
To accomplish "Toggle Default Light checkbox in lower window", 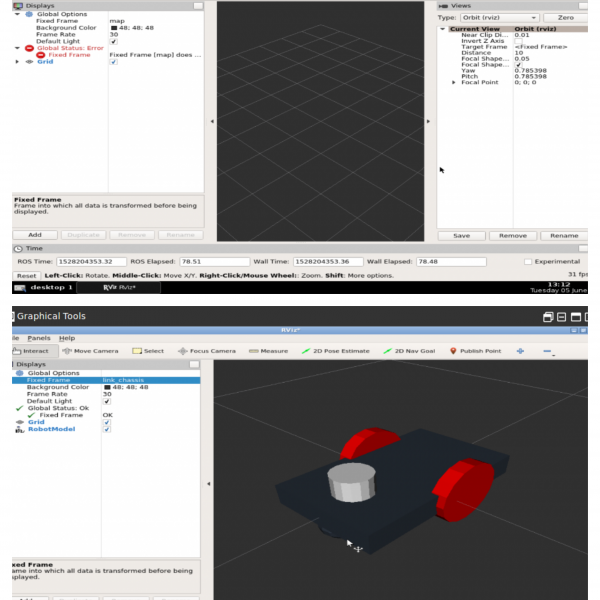I will [x=107, y=401].
